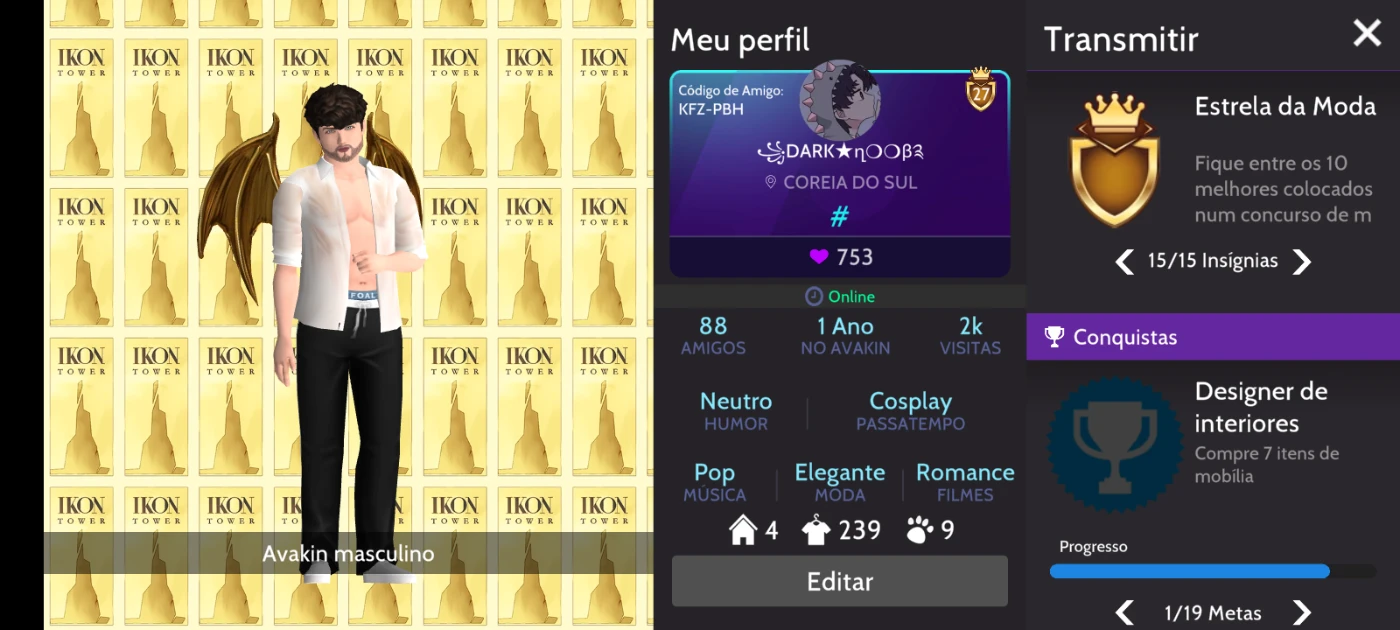Open the outfits shirt icon
This screenshot has width=1400, height=630.
pyautogui.click(x=816, y=530)
